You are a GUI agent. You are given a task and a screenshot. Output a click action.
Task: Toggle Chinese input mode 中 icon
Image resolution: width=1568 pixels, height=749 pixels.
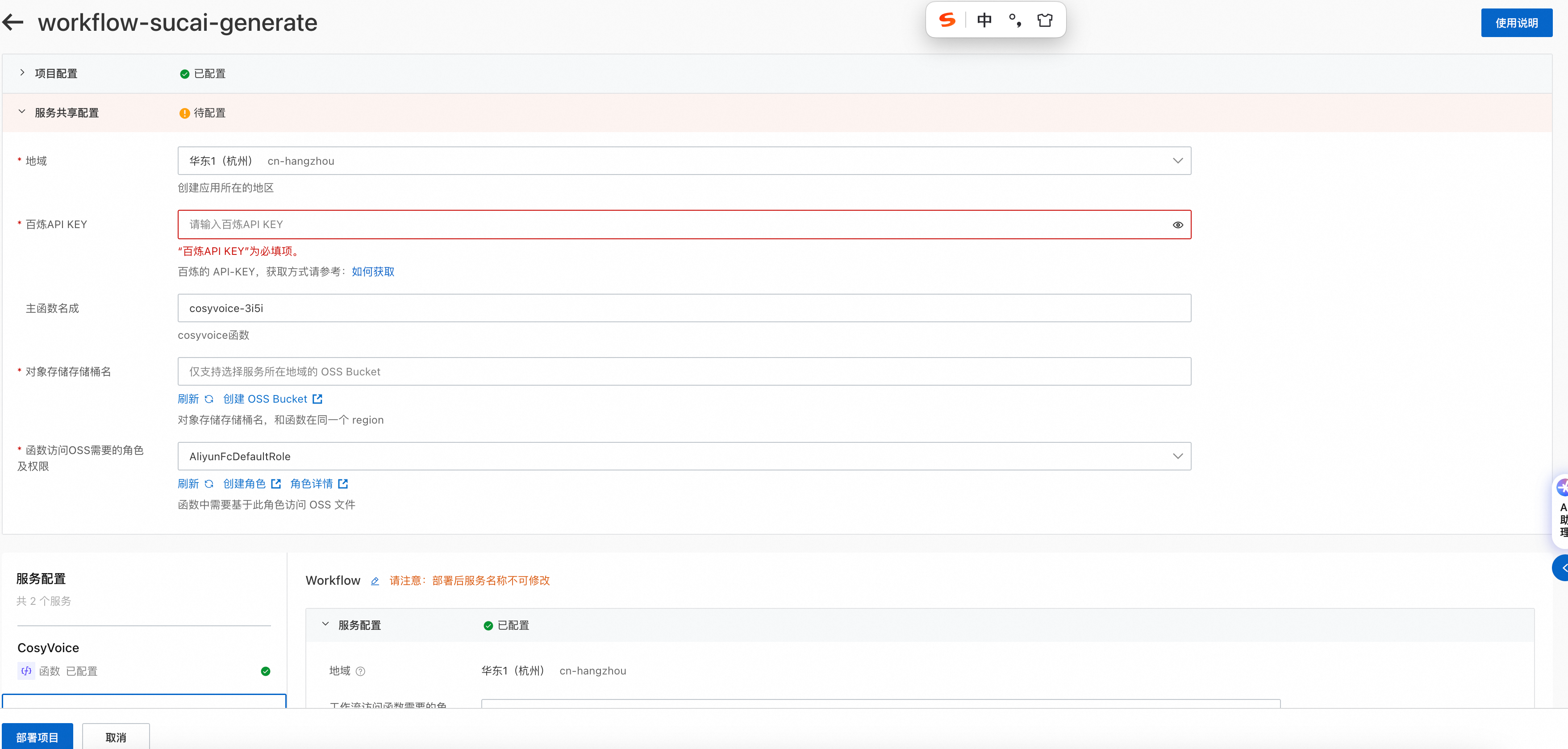[x=984, y=20]
